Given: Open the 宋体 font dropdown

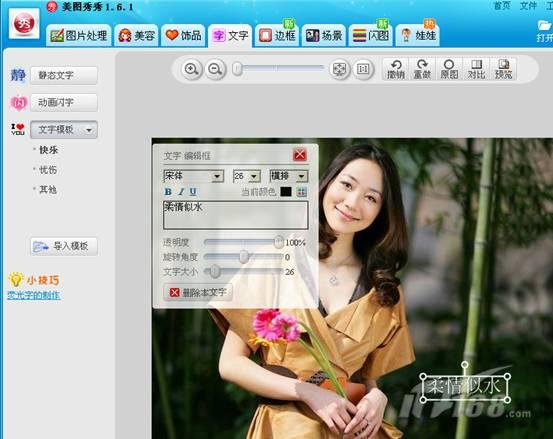Looking at the screenshot, I should click(193, 176).
